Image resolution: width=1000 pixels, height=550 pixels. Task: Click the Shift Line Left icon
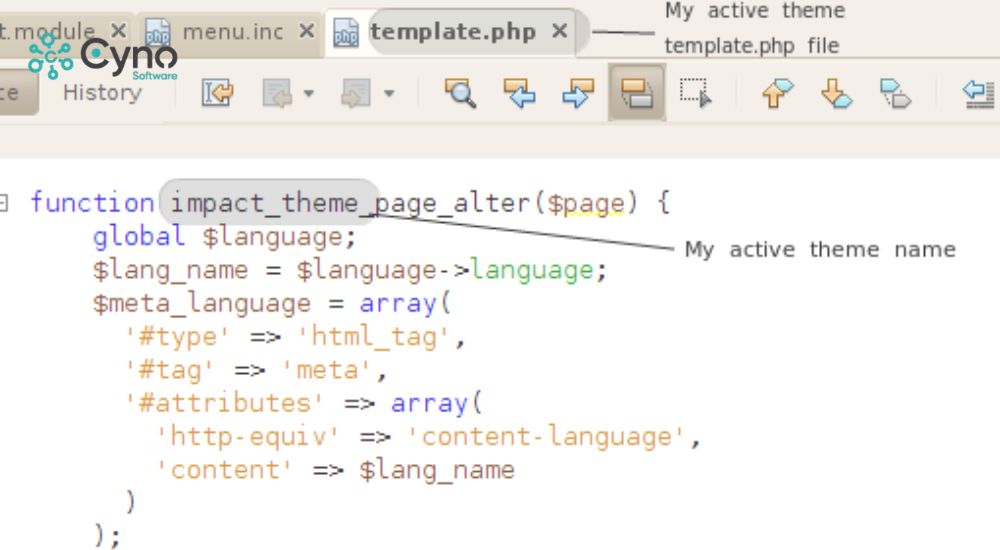click(x=977, y=94)
